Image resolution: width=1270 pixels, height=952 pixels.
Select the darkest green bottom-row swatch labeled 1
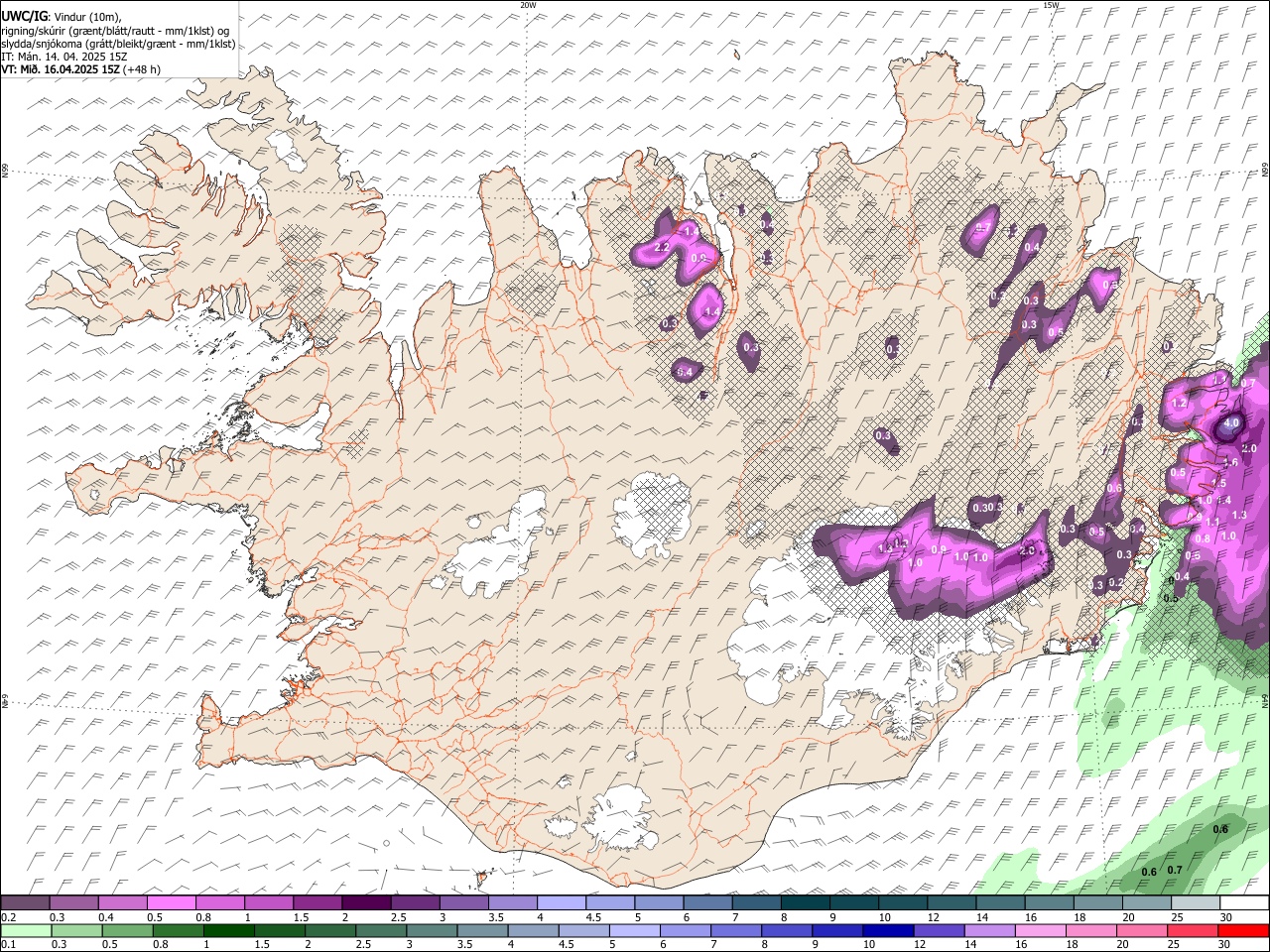(228, 930)
